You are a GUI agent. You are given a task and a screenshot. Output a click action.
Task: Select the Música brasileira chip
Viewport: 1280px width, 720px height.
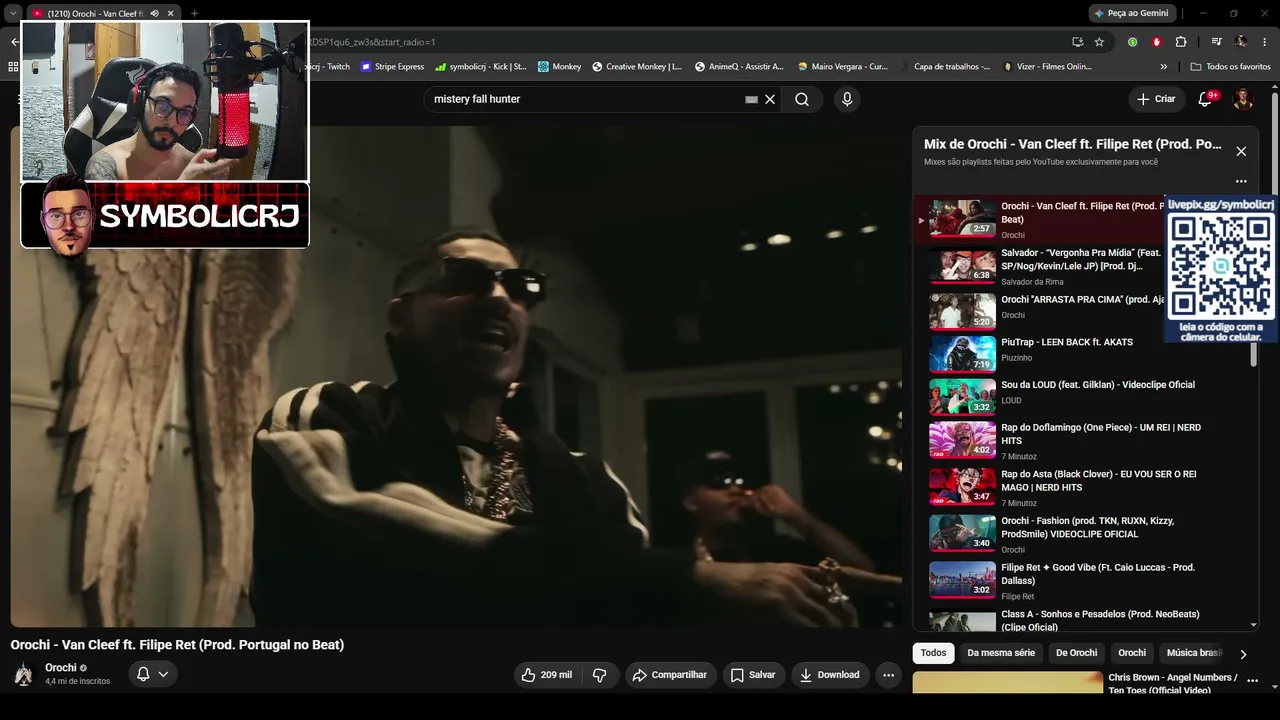(1194, 653)
